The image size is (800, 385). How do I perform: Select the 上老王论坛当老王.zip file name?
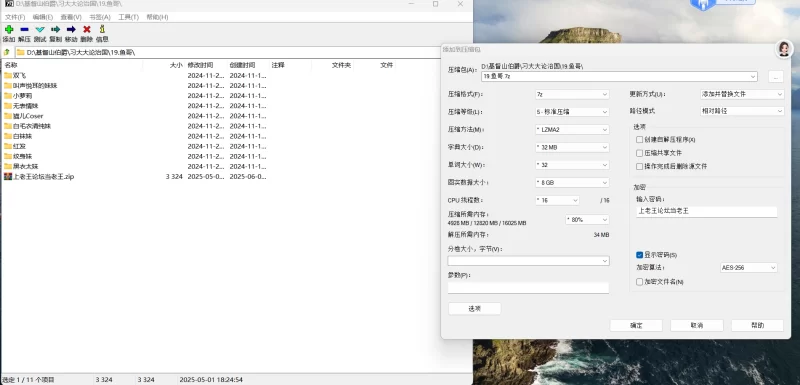coord(43,177)
